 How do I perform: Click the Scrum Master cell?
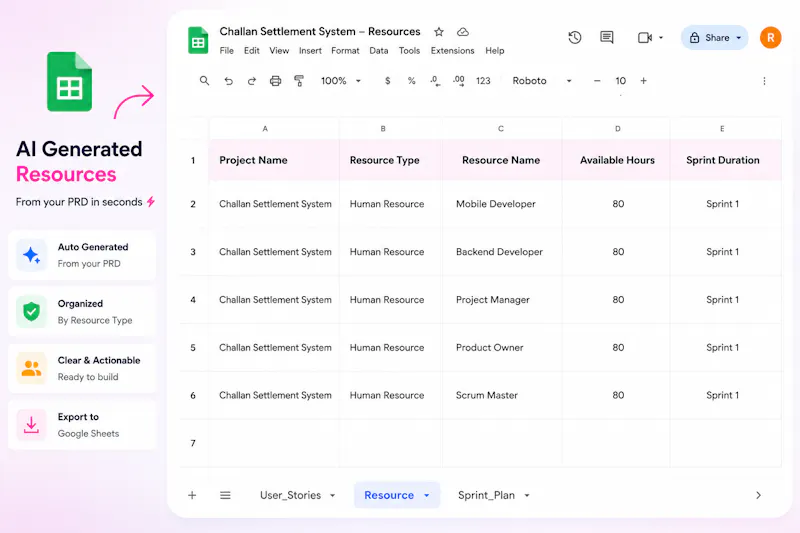[502, 395]
